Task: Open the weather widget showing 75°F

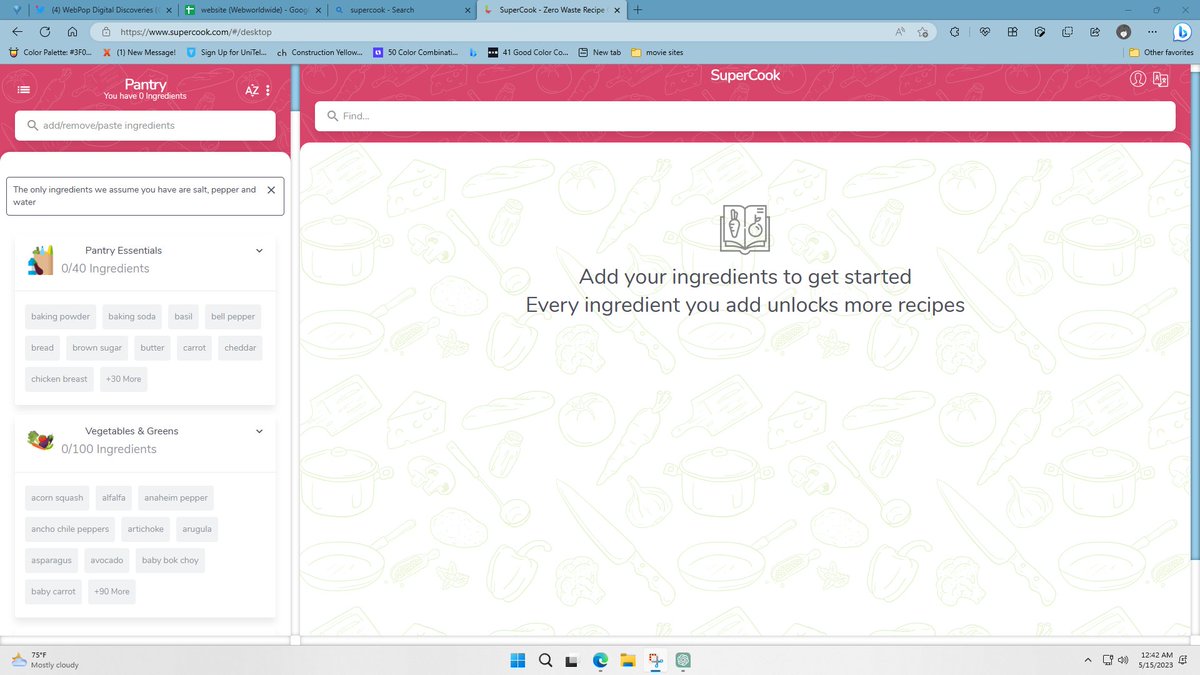Action: pos(45,659)
